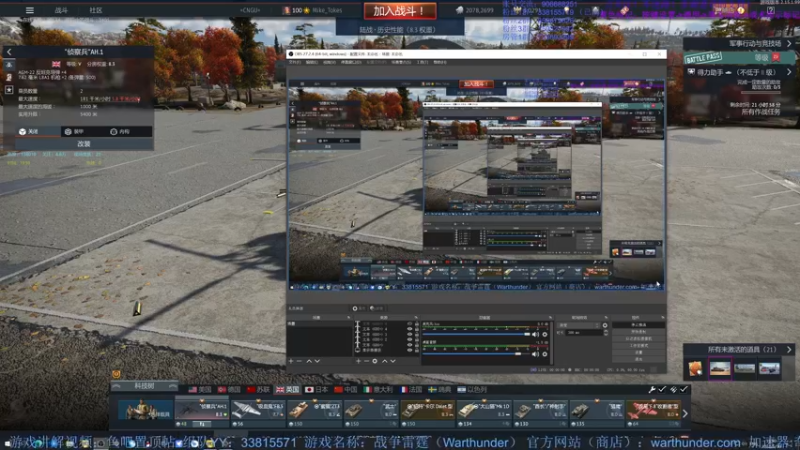Adjust the second OBS mixer volume slider
The width and height of the screenshot is (800, 450).
click(477, 354)
